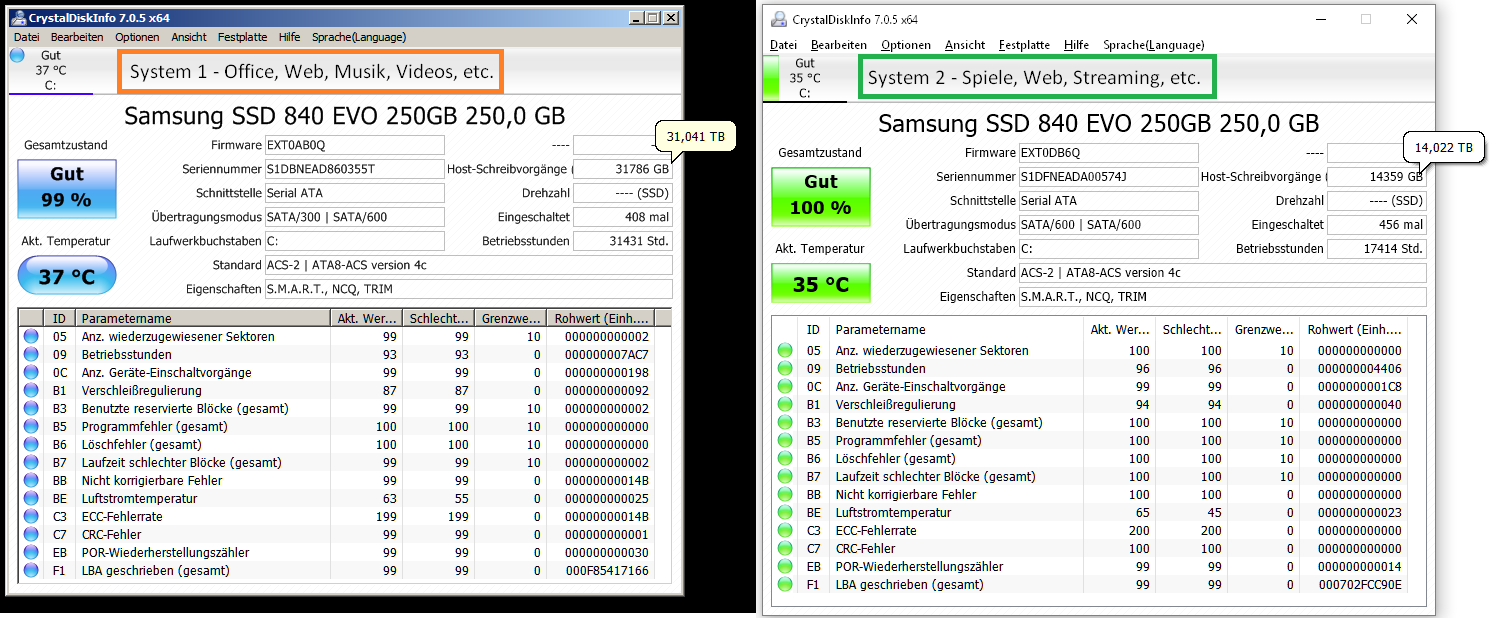Select Programmfehler (gesamt) row in left window
The image size is (1495, 620).
[345, 427]
